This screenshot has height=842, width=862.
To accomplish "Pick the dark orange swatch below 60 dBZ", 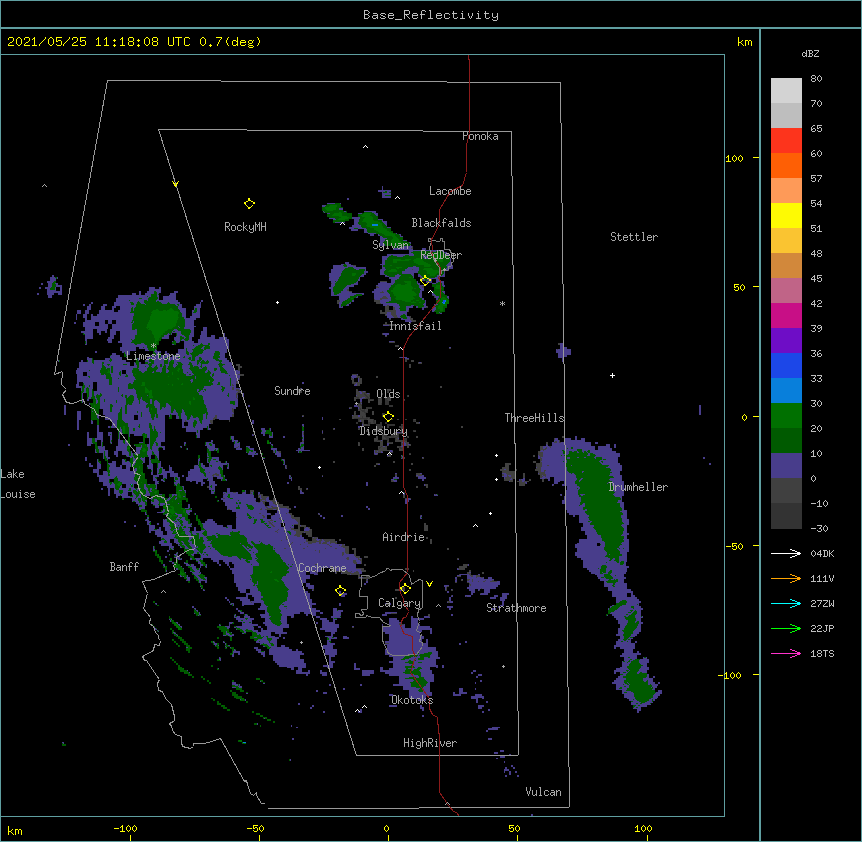I will coord(786,165).
